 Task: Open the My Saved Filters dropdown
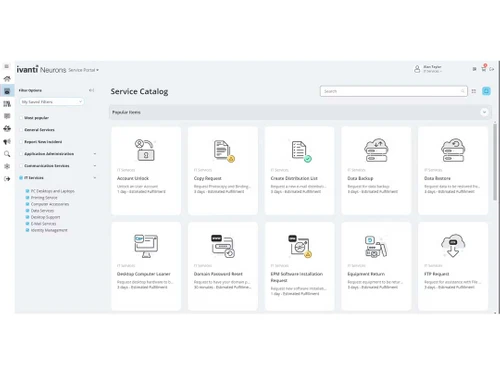(x=52, y=102)
